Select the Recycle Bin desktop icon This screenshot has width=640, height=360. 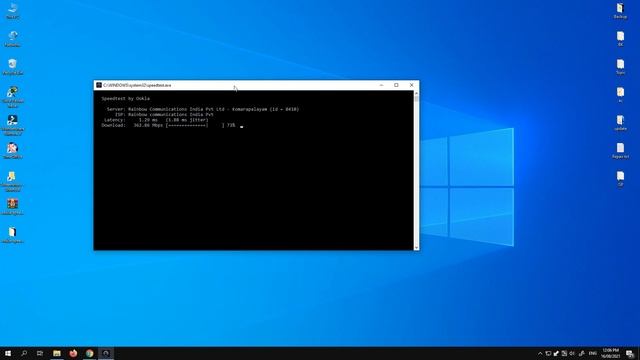pos(13,67)
